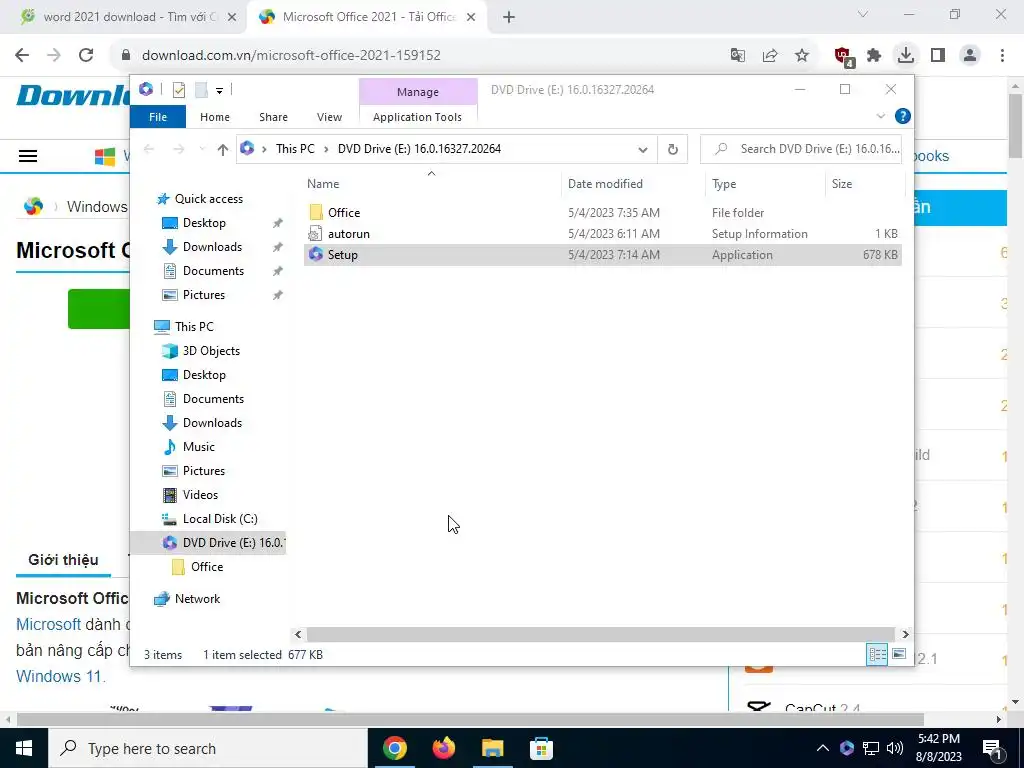Open Microsoft Store from taskbar
This screenshot has height=768, width=1024.
pos(541,748)
